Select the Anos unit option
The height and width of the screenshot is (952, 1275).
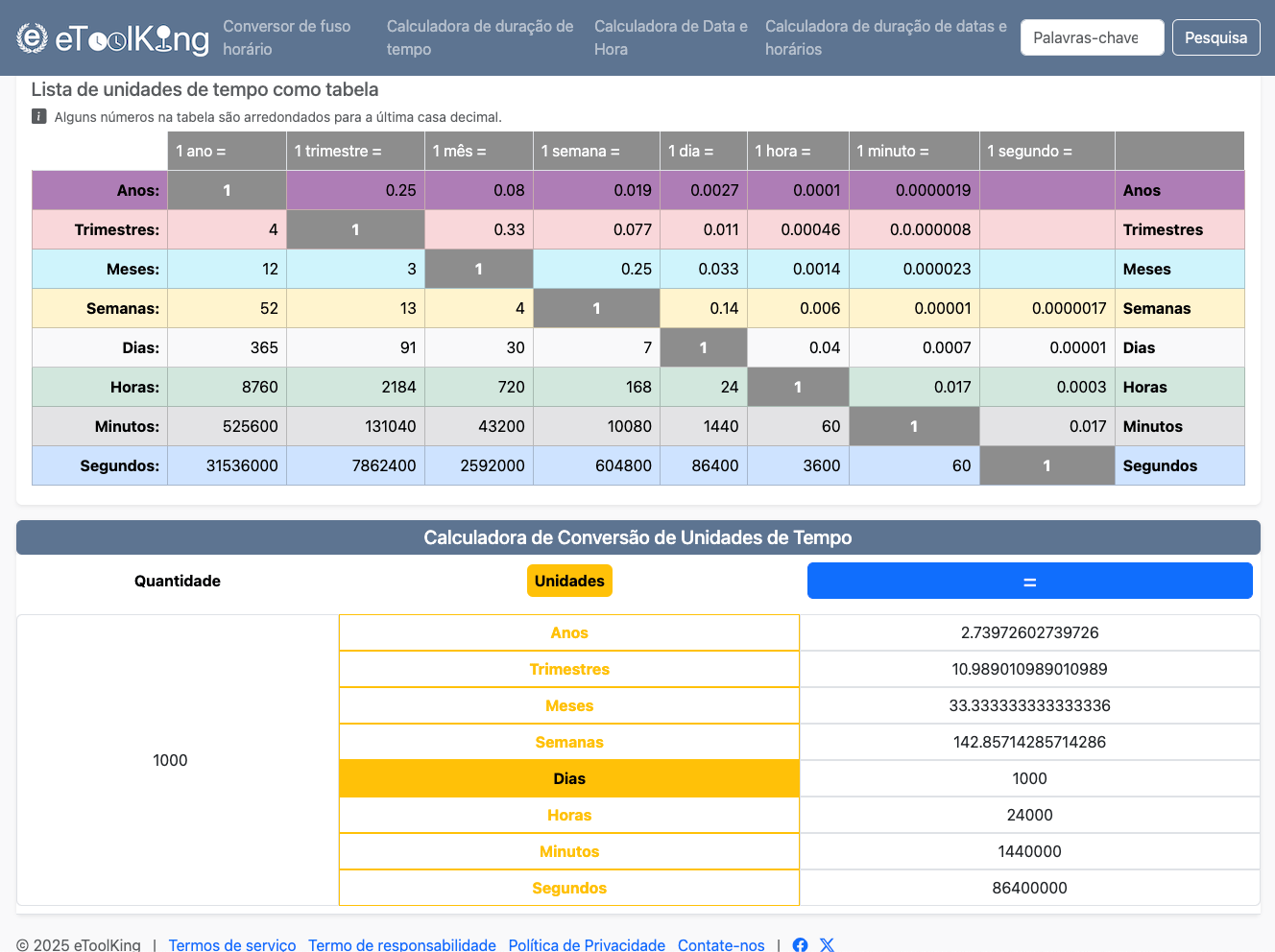[569, 633]
